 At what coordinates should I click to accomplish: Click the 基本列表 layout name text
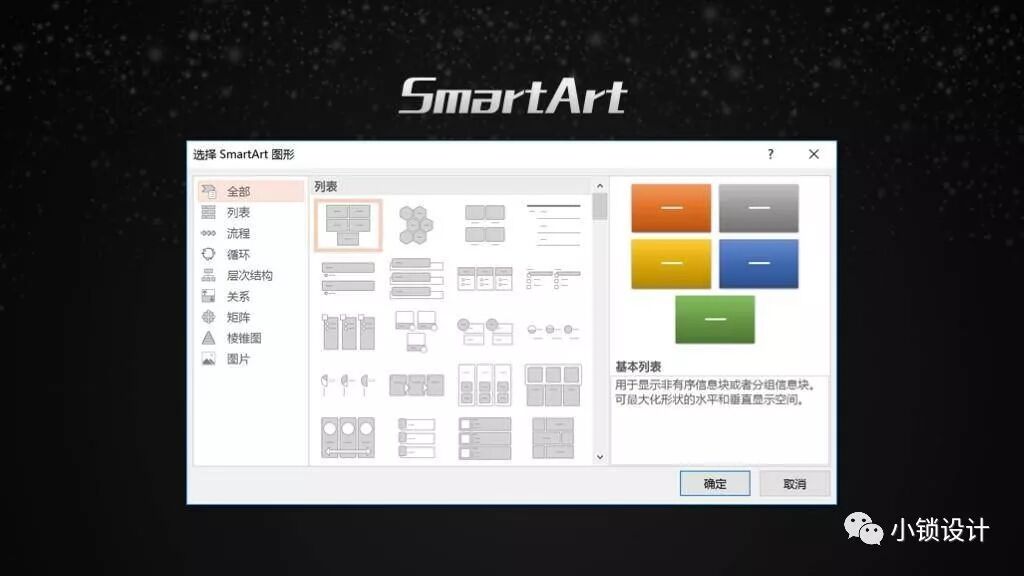638,366
